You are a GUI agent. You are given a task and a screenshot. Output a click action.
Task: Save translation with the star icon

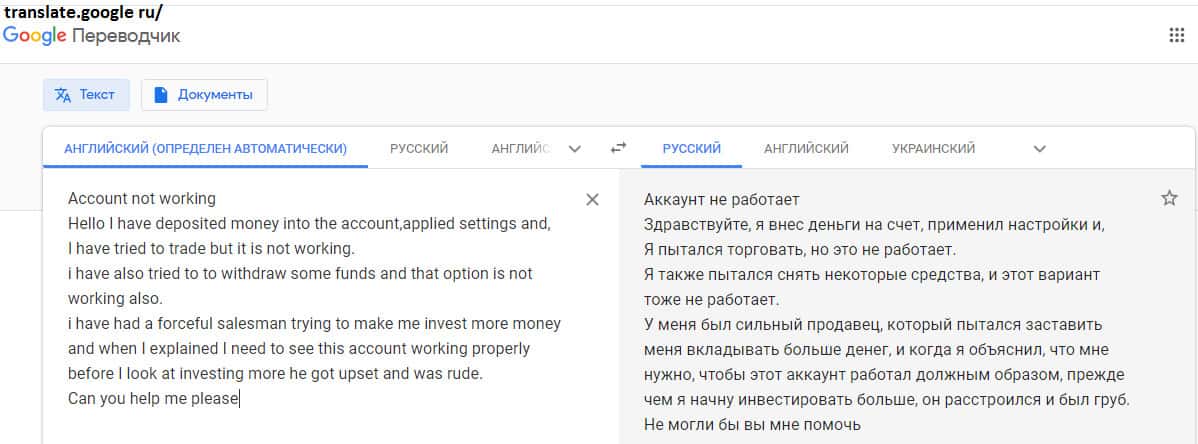click(x=1169, y=198)
